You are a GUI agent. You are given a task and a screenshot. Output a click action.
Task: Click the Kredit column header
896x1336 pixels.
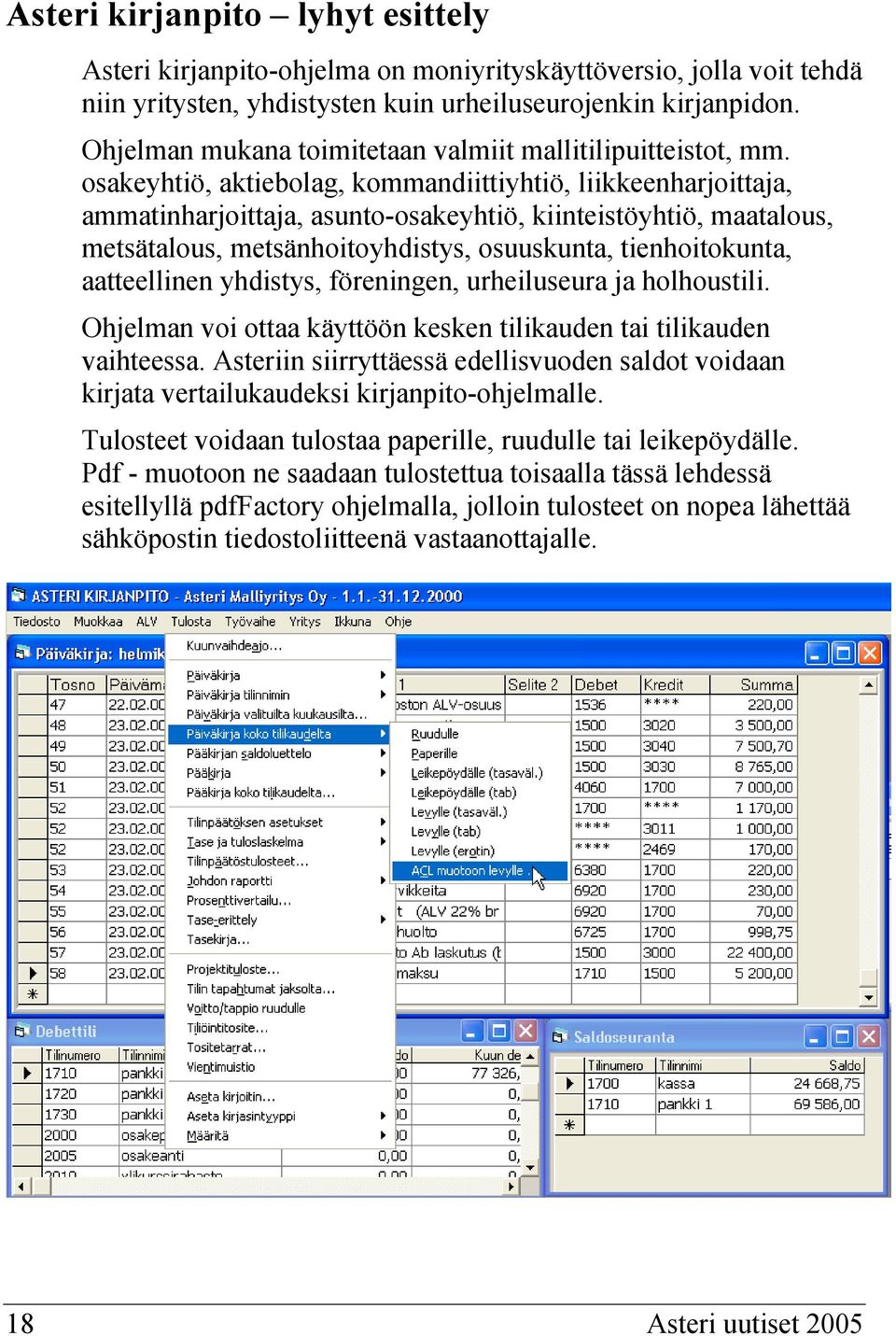coord(675,684)
